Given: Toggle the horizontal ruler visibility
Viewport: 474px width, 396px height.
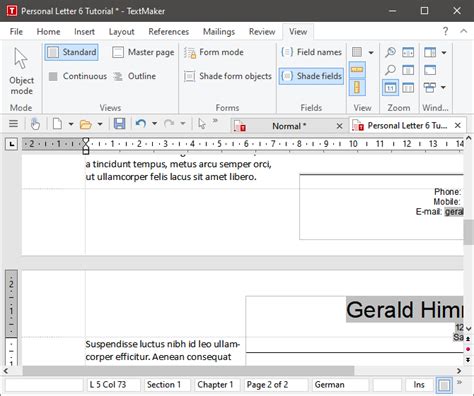Looking at the screenshot, I should [357, 70].
